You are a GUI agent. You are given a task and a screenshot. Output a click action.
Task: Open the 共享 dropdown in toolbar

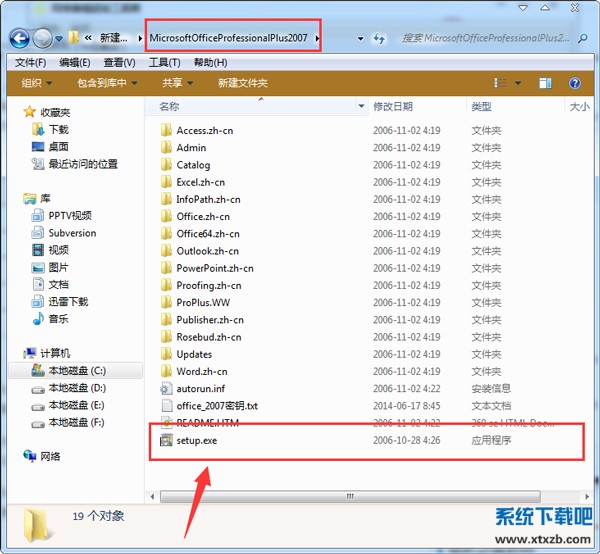pyautogui.click(x=177, y=83)
